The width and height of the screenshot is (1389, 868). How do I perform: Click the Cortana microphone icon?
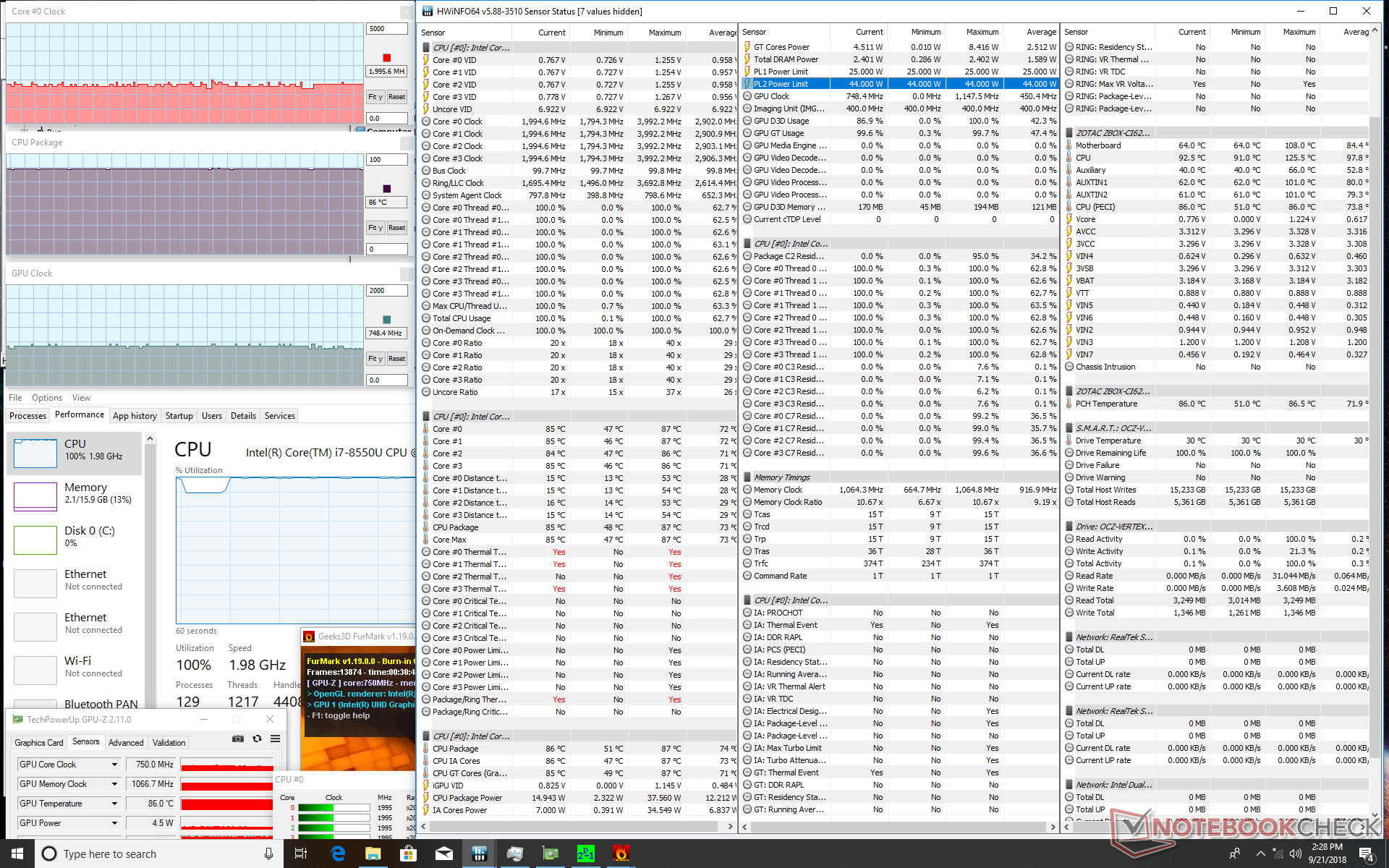point(268,854)
